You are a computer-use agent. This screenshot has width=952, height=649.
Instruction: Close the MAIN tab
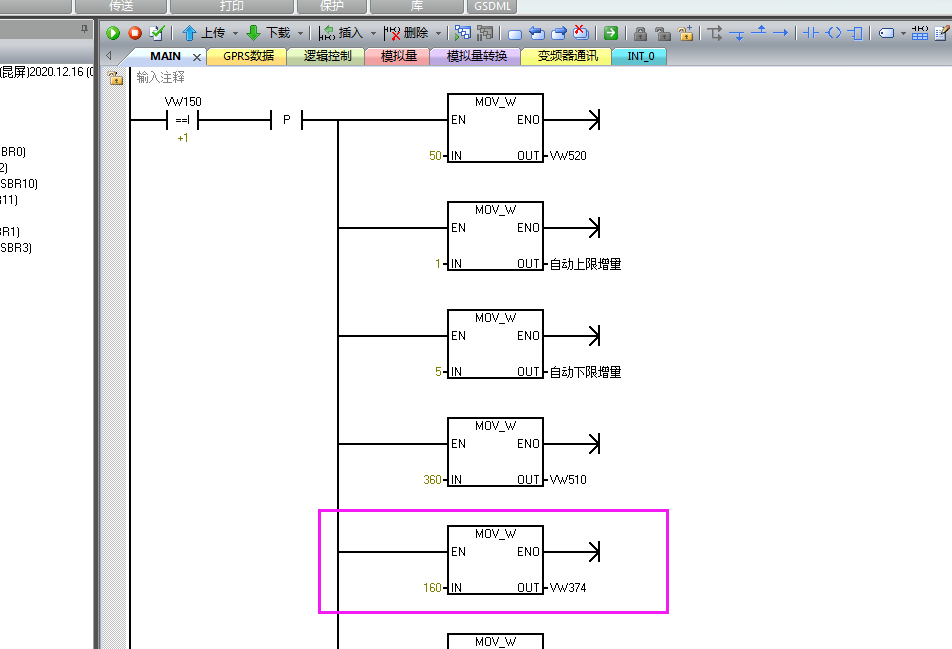coord(196,57)
